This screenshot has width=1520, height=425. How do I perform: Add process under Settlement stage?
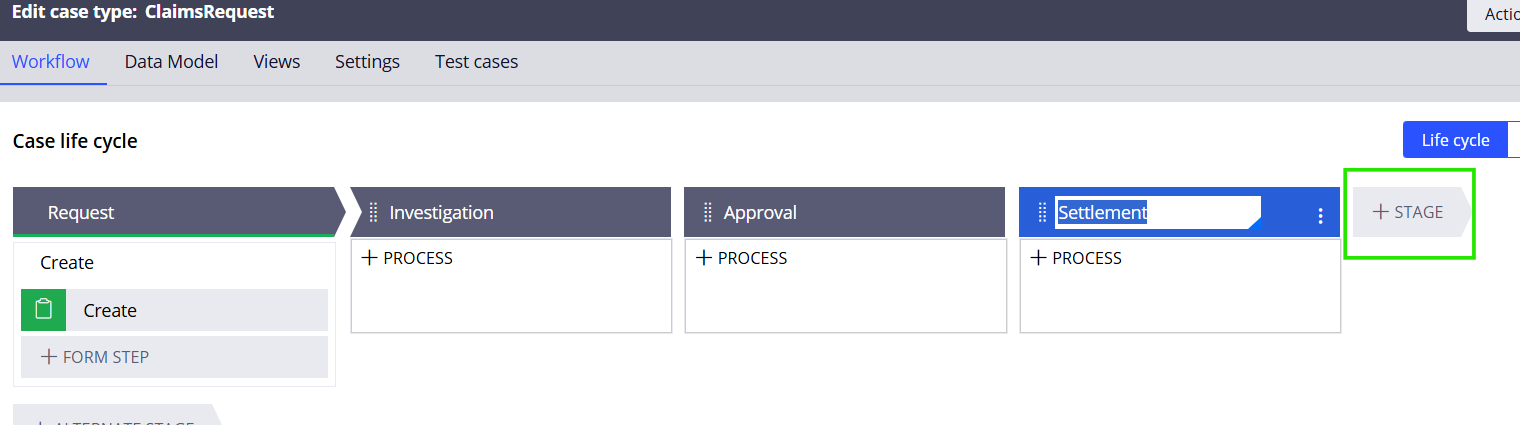pyautogui.click(x=1076, y=258)
